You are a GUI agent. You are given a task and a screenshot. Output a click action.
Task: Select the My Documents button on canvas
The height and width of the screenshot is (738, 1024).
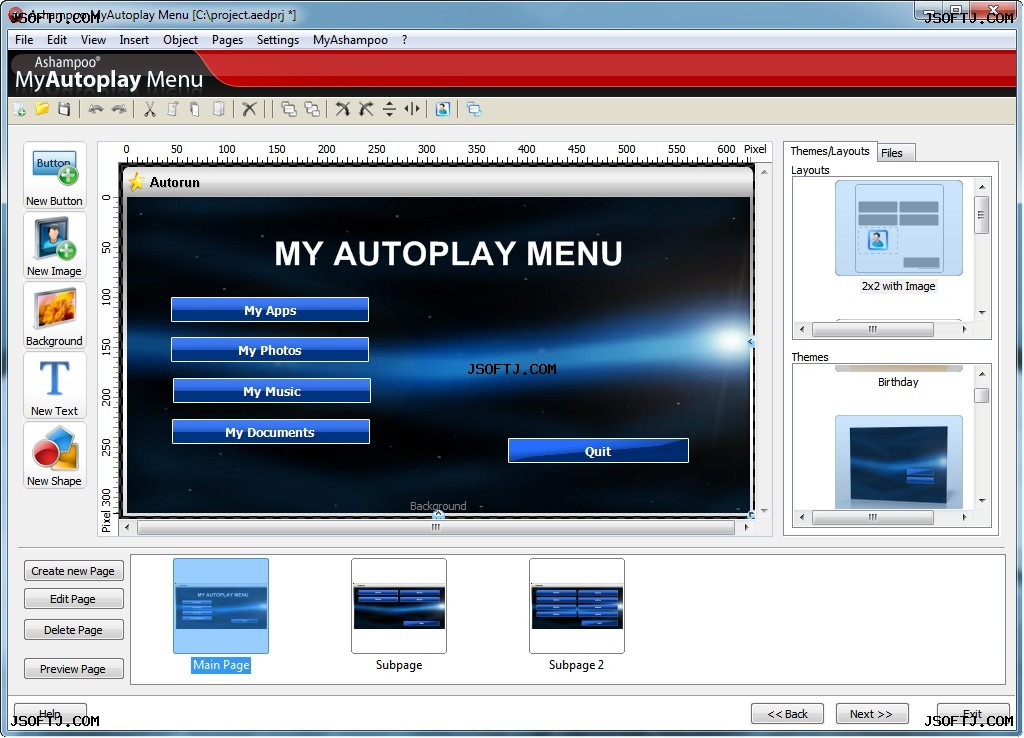click(270, 432)
